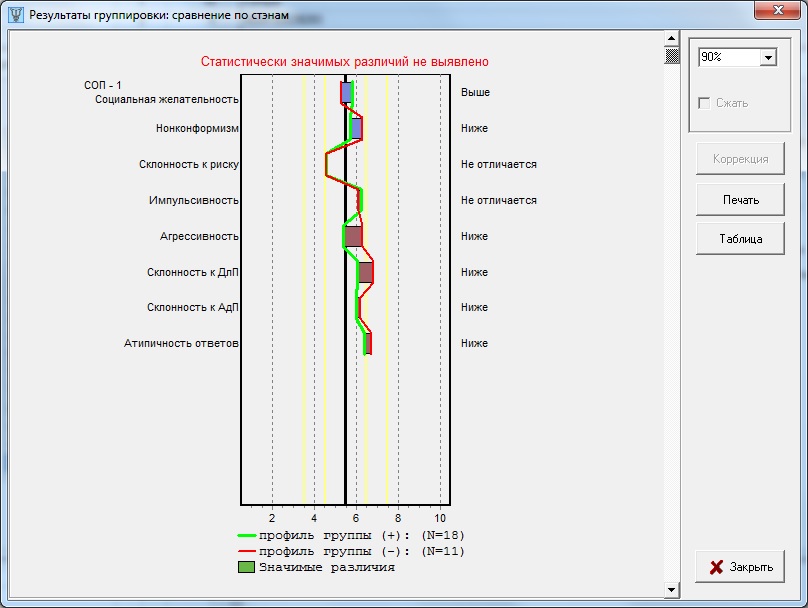
Task: Click the red line for group (−) legend
Action: pos(246,551)
